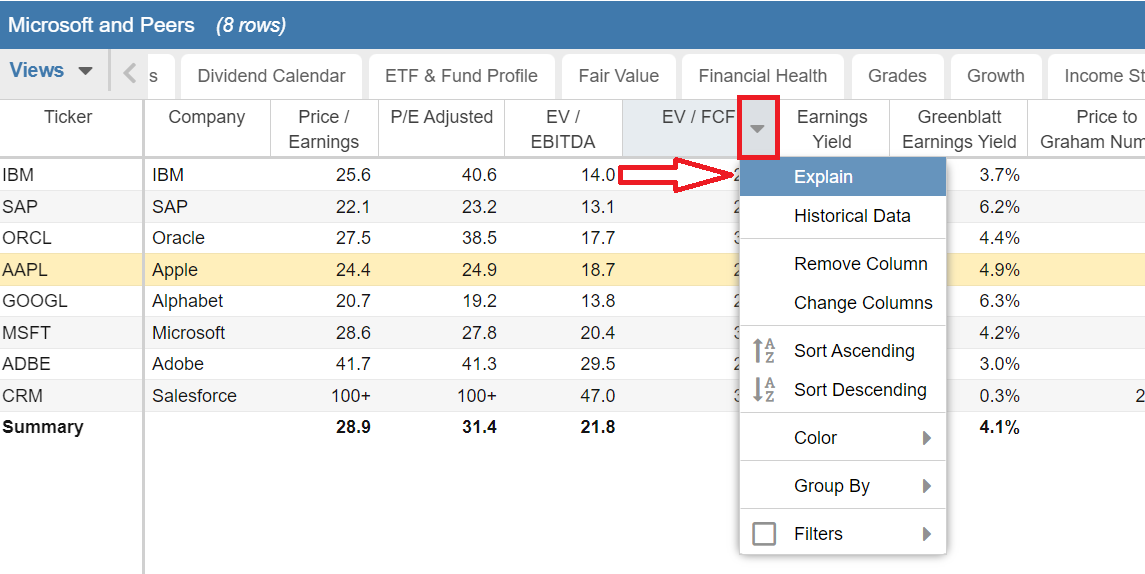The width and height of the screenshot is (1145, 574).
Task: Open the Views dropdown menu
Action: (51, 71)
